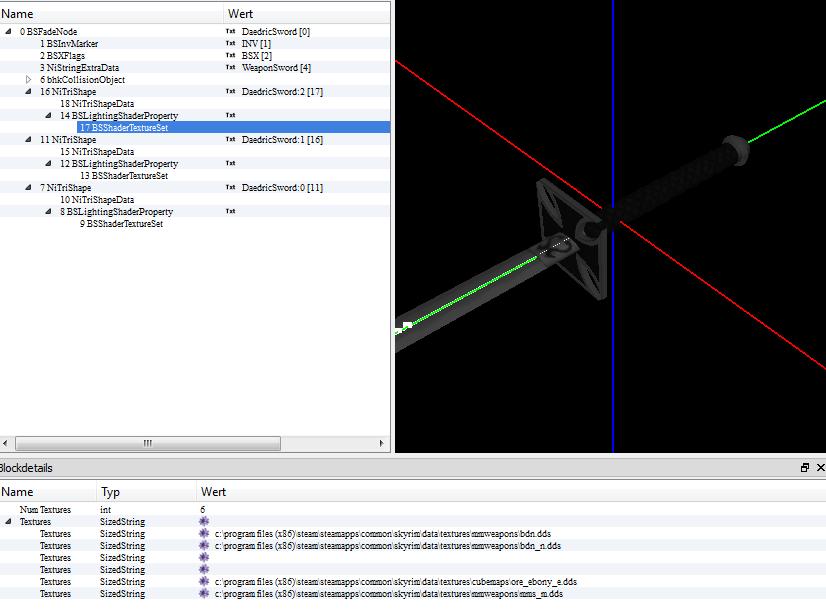Click the Txt icon beside DaedricSword:2 [17]
Screen dimensions: 826x611
230,92
